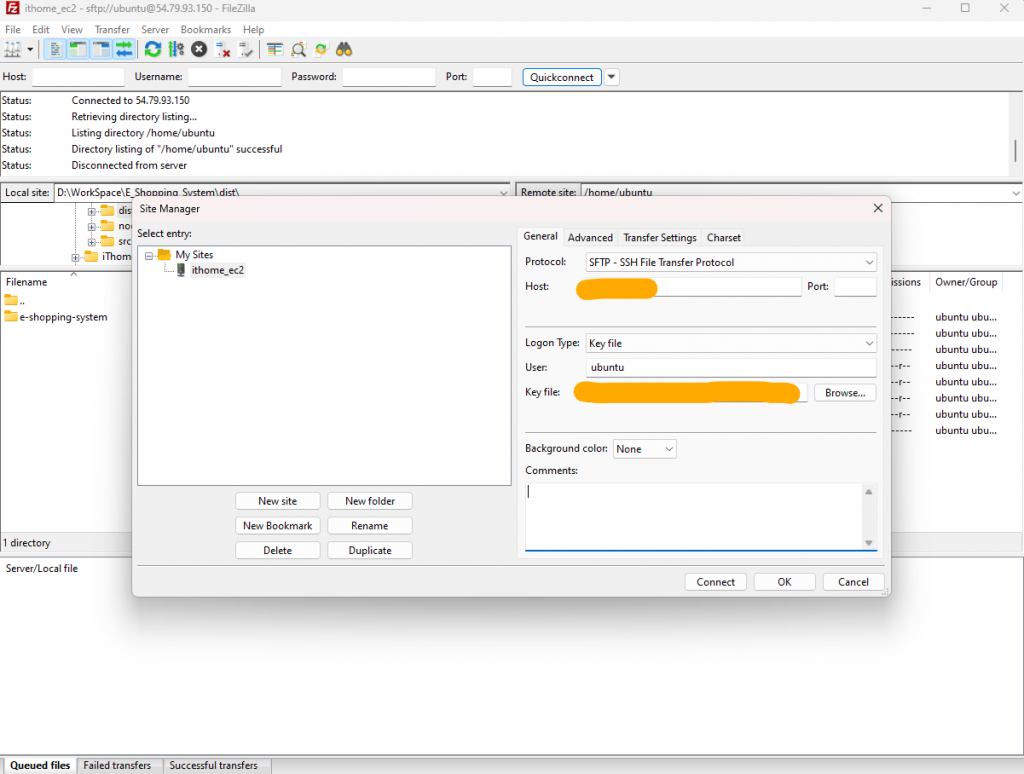Switch to the Advanced tab
This screenshot has width=1024, height=774.
click(x=590, y=238)
